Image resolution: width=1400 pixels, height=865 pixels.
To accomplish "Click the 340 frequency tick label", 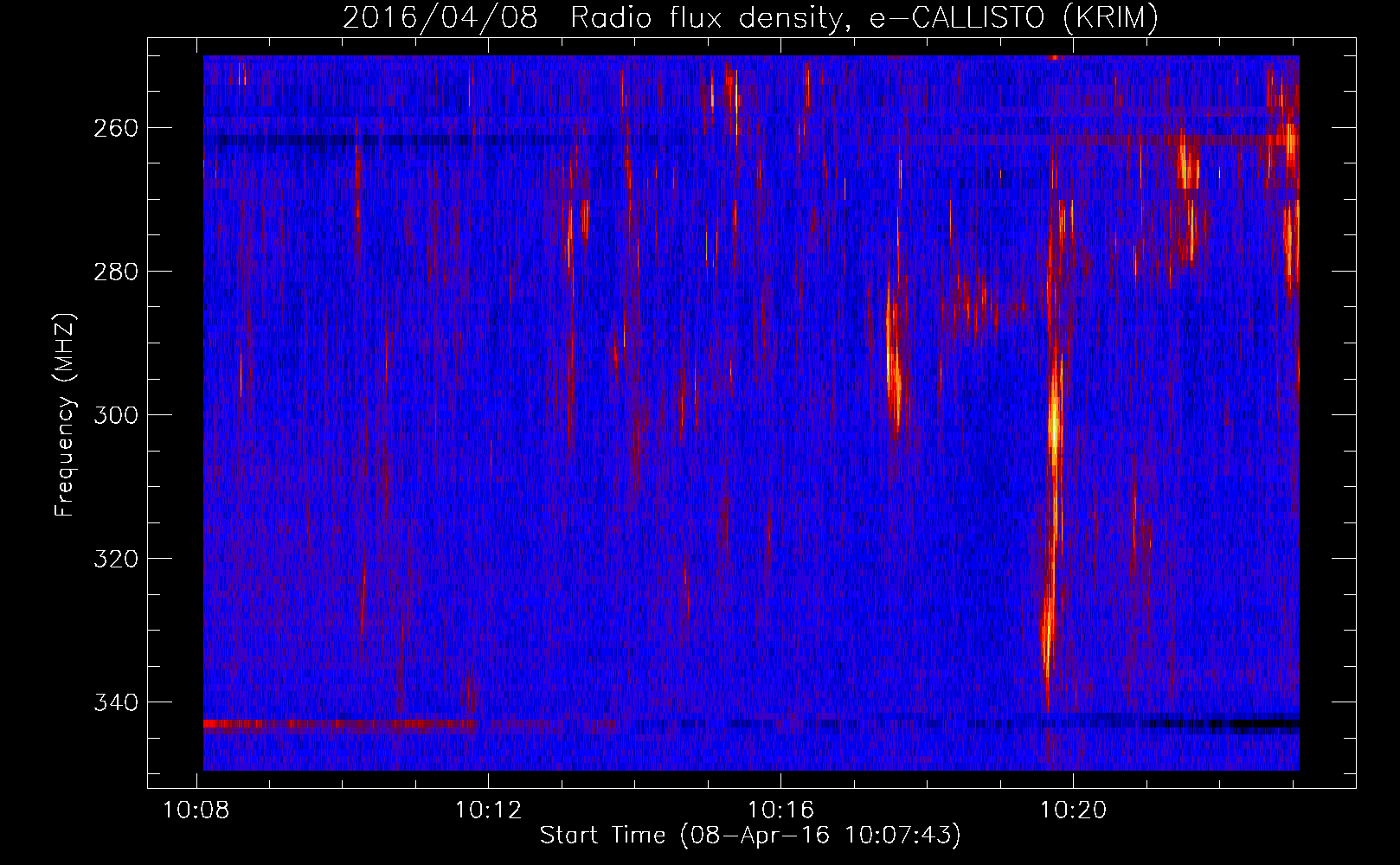I will 115,702.
